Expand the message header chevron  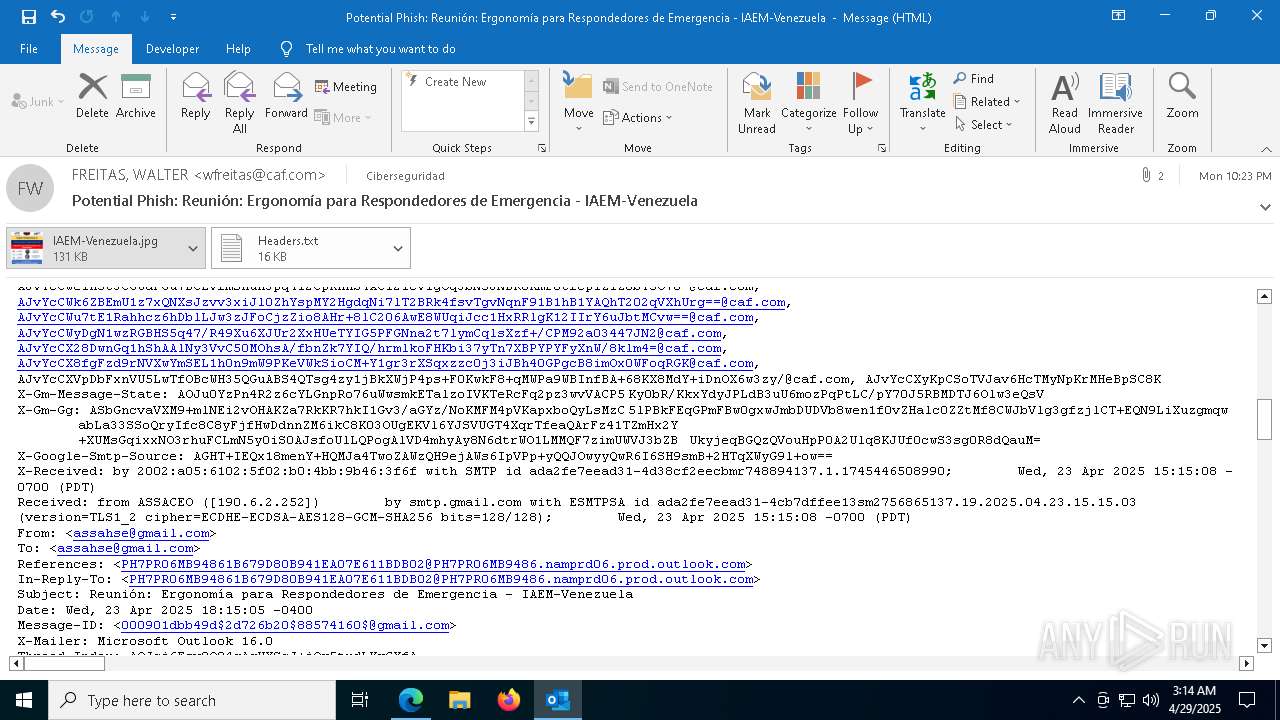[x=1265, y=207]
